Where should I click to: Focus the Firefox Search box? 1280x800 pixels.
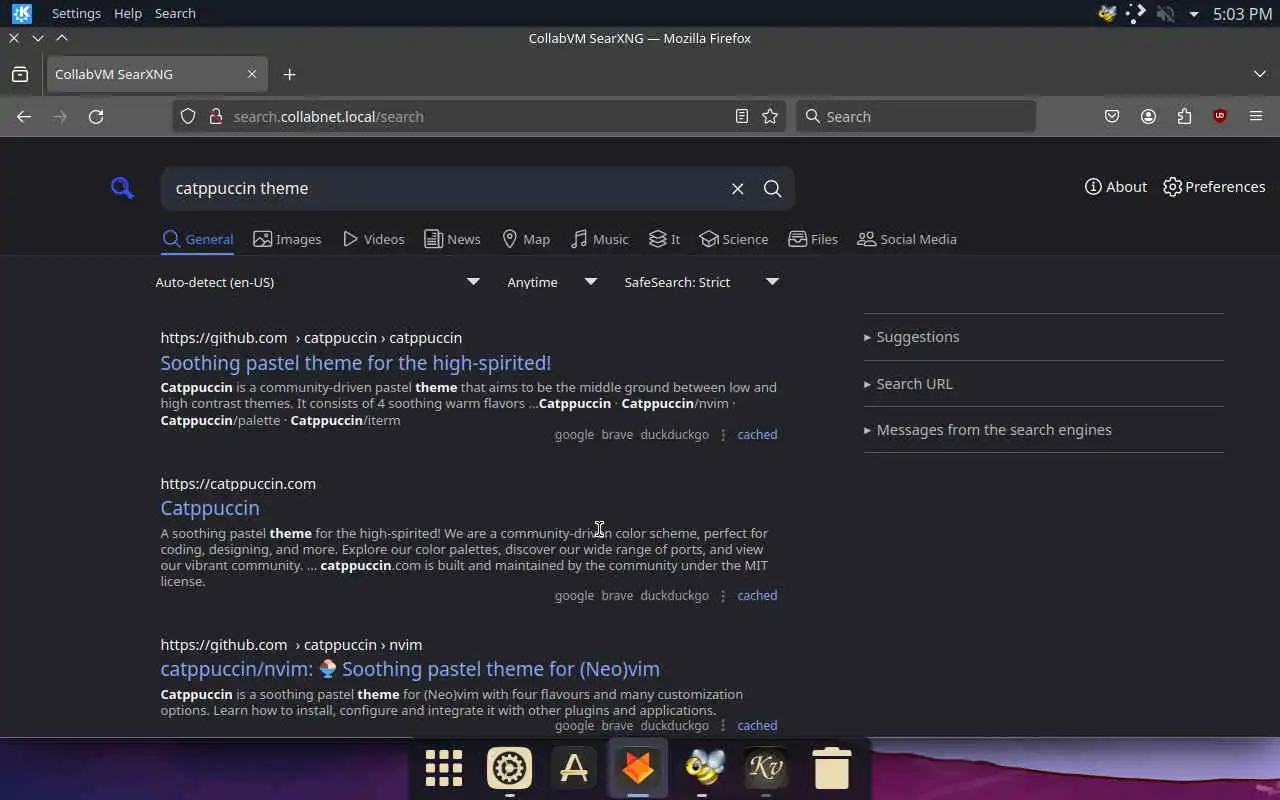click(x=916, y=116)
